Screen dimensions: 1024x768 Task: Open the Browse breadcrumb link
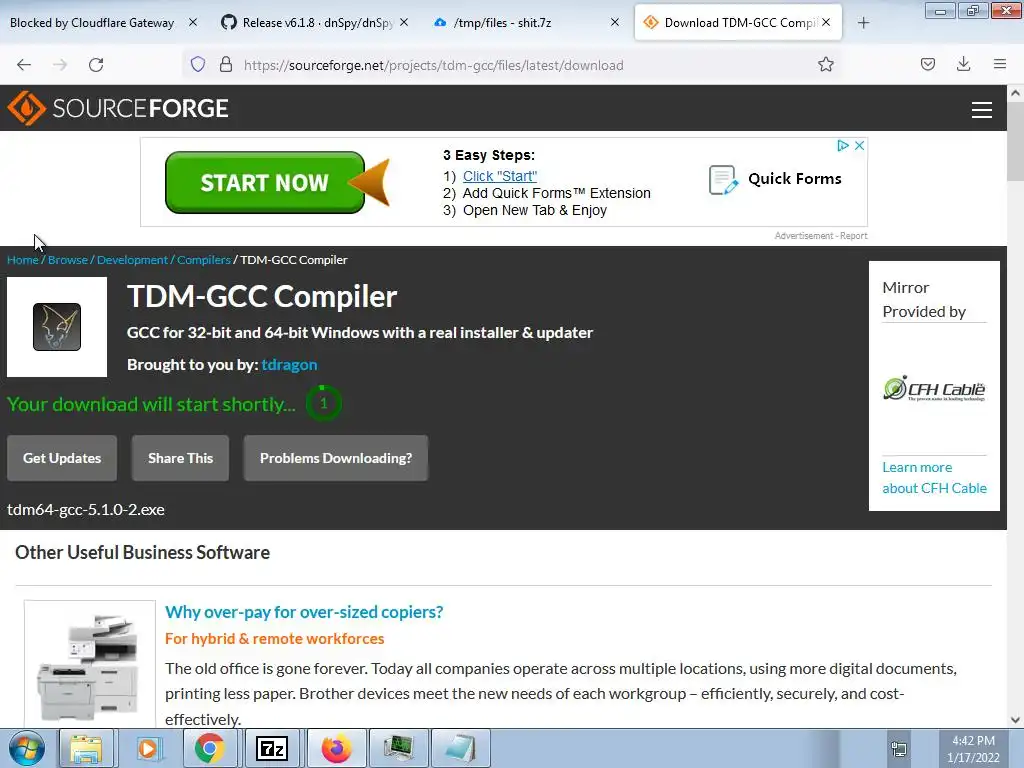68,260
